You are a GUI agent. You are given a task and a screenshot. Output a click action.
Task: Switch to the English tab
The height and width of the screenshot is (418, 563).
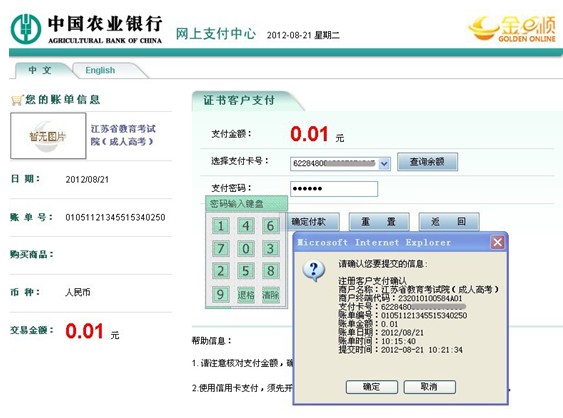(100, 70)
